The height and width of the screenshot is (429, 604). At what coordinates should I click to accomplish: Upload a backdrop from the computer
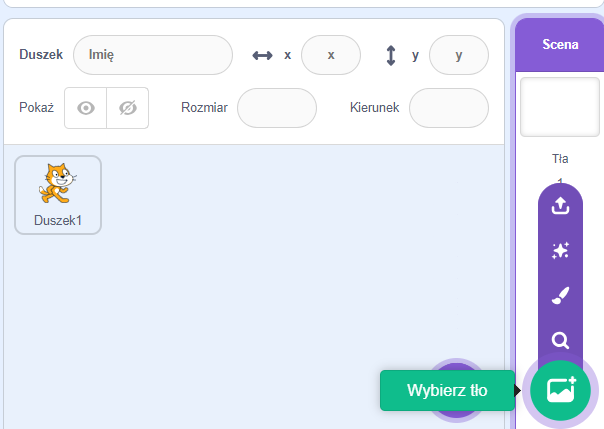pos(560,205)
